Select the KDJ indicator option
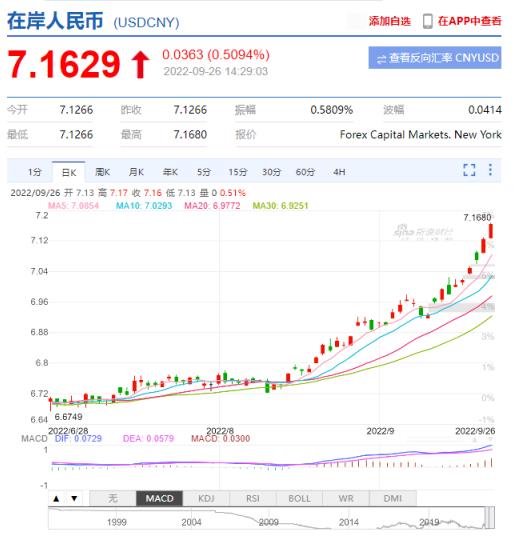The width and height of the screenshot is (515, 540). pyautogui.click(x=206, y=498)
